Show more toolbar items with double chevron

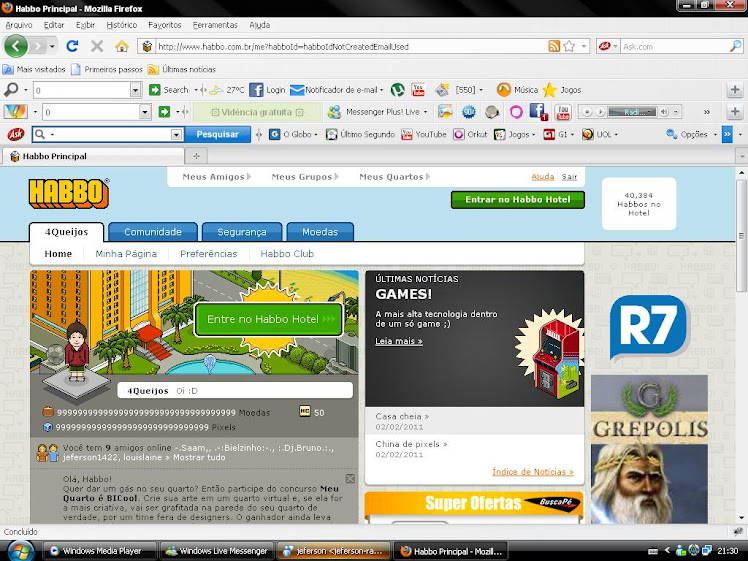706,112
